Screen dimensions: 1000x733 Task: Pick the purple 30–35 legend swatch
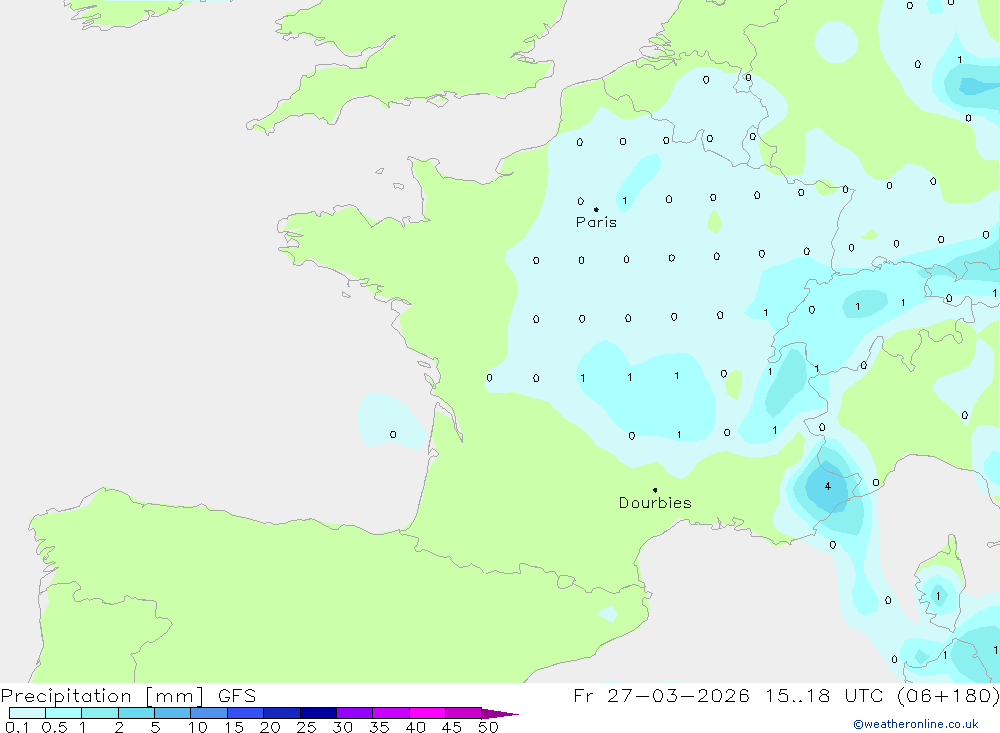354,713
